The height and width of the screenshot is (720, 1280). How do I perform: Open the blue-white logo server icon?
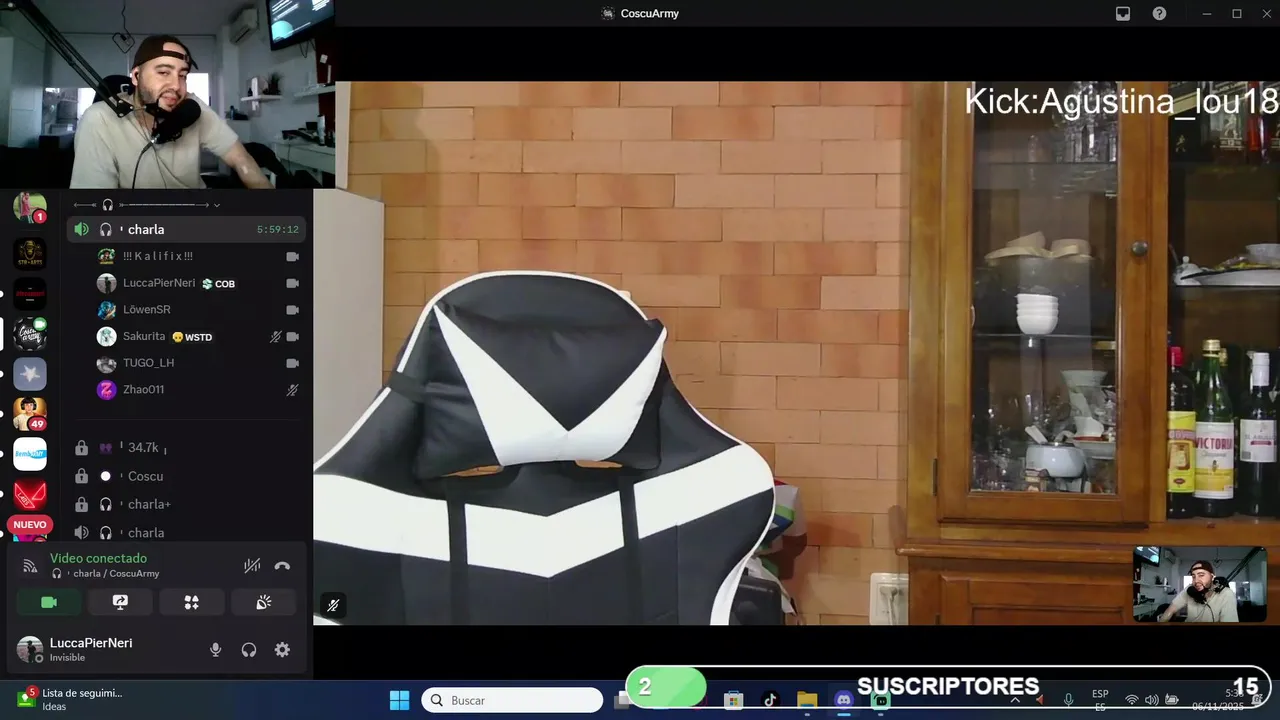(x=30, y=454)
